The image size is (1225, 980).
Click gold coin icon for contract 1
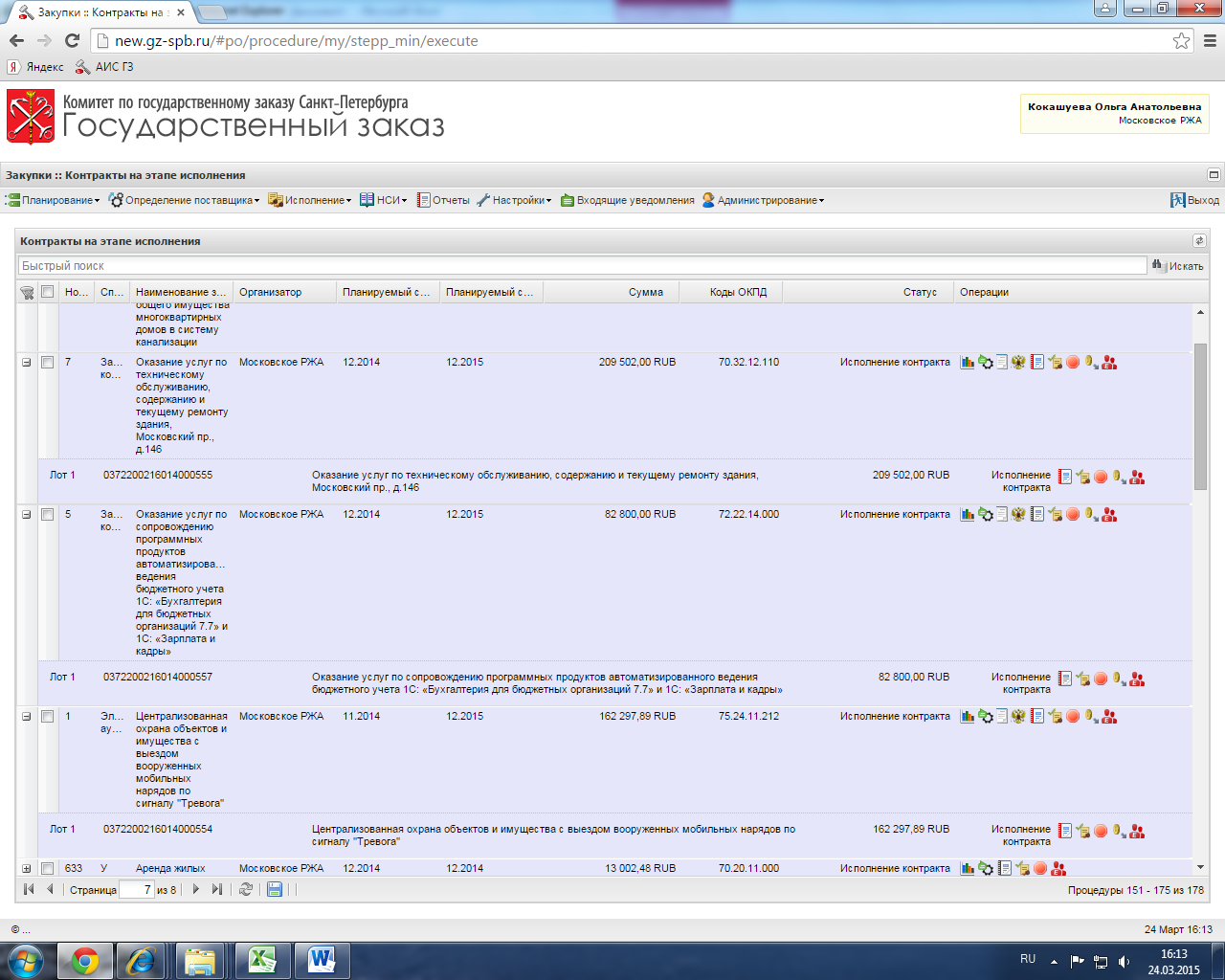pyautogui.click(x=1091, y=716)
